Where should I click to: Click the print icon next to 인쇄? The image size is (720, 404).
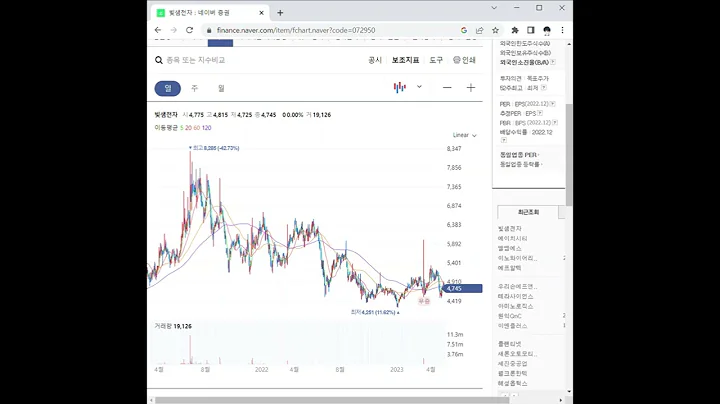click(x=456, y=60)
